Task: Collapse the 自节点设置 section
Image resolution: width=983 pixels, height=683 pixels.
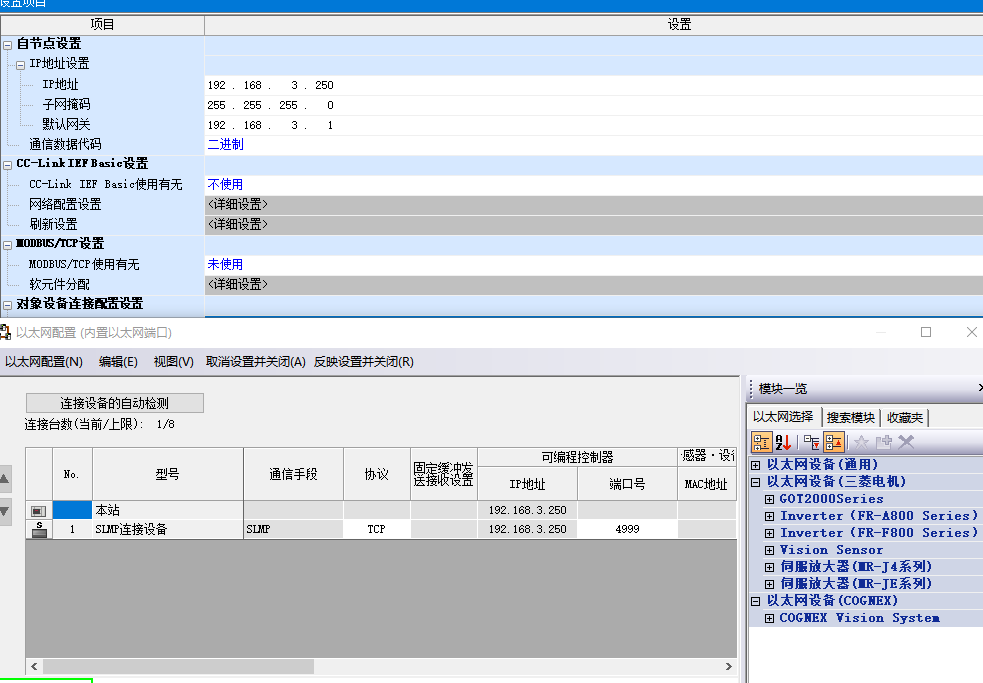Action: tap(8, 44)
